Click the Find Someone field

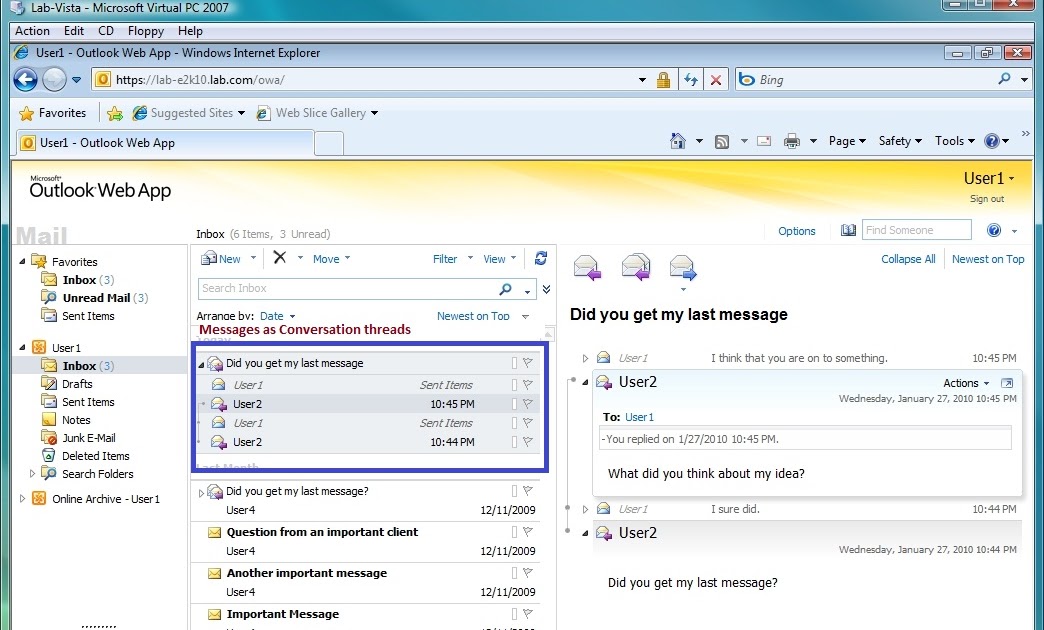click(x=917, y=230)
